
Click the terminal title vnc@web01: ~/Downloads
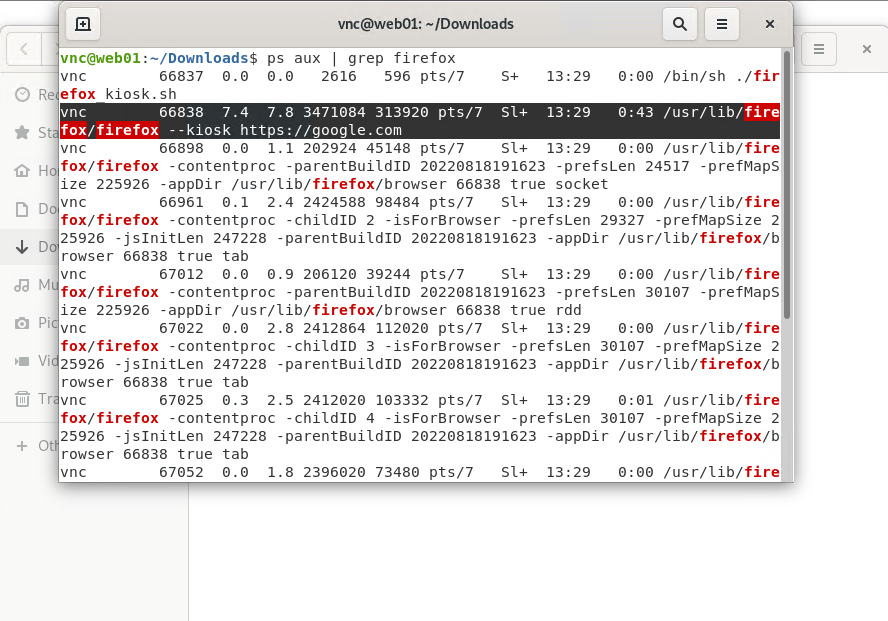point(425,24)
